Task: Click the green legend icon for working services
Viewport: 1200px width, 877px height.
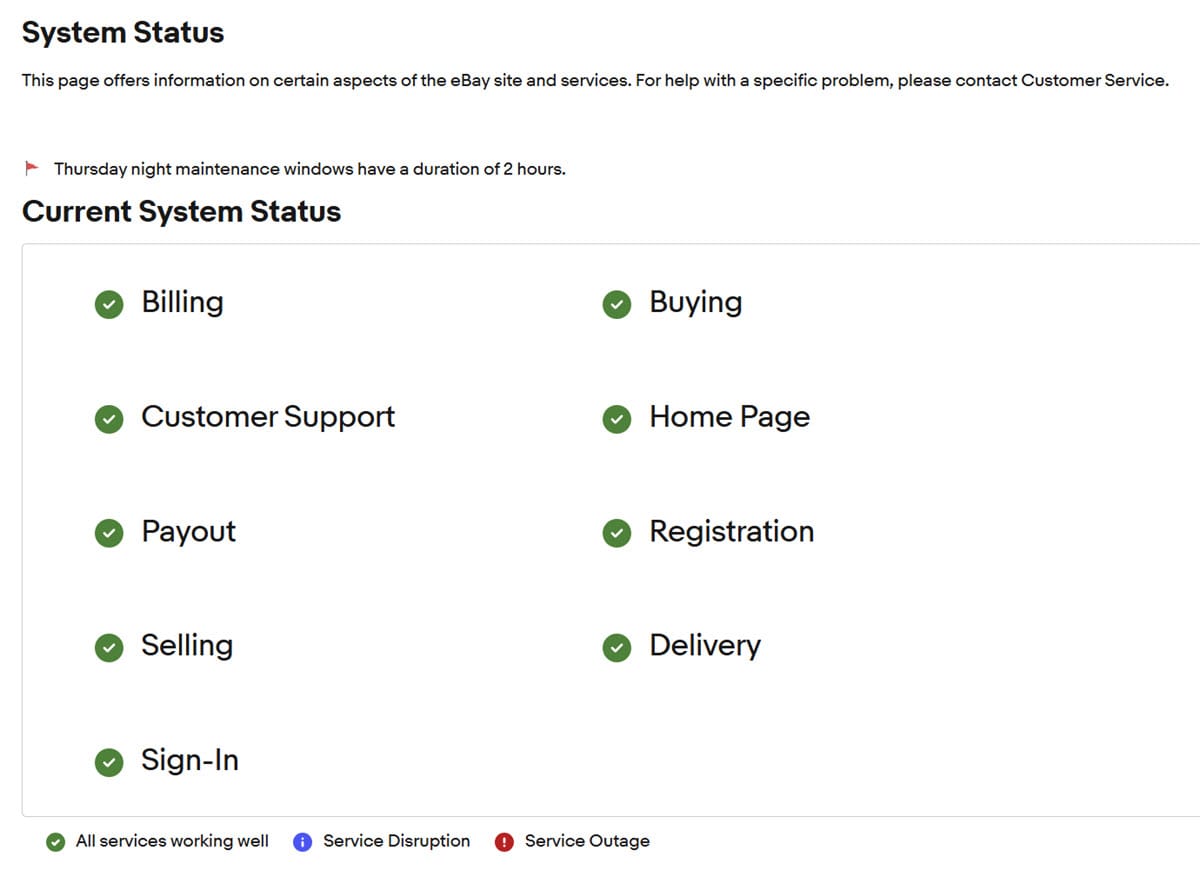Action: click(56, 842)
